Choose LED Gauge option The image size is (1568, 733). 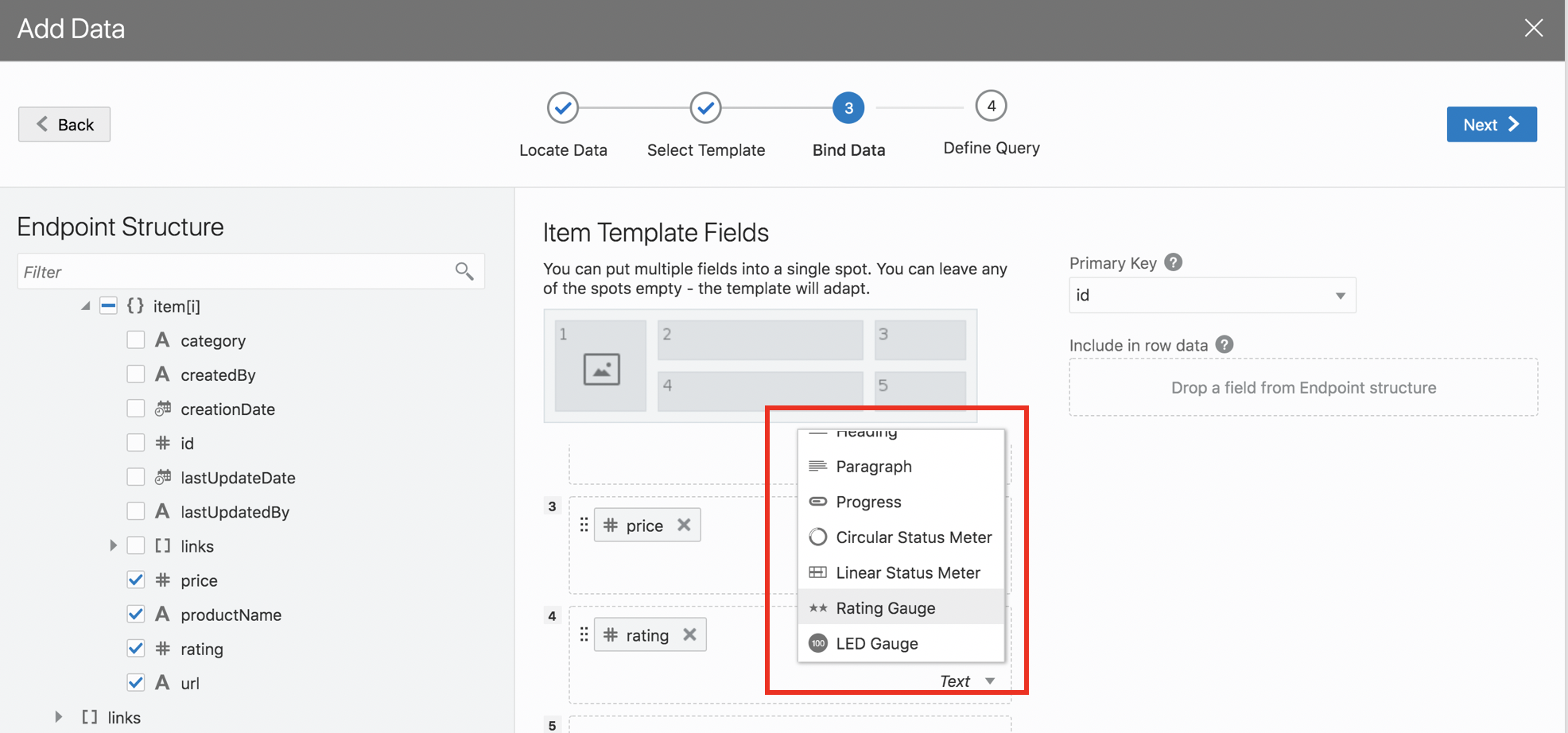point(901,643)
